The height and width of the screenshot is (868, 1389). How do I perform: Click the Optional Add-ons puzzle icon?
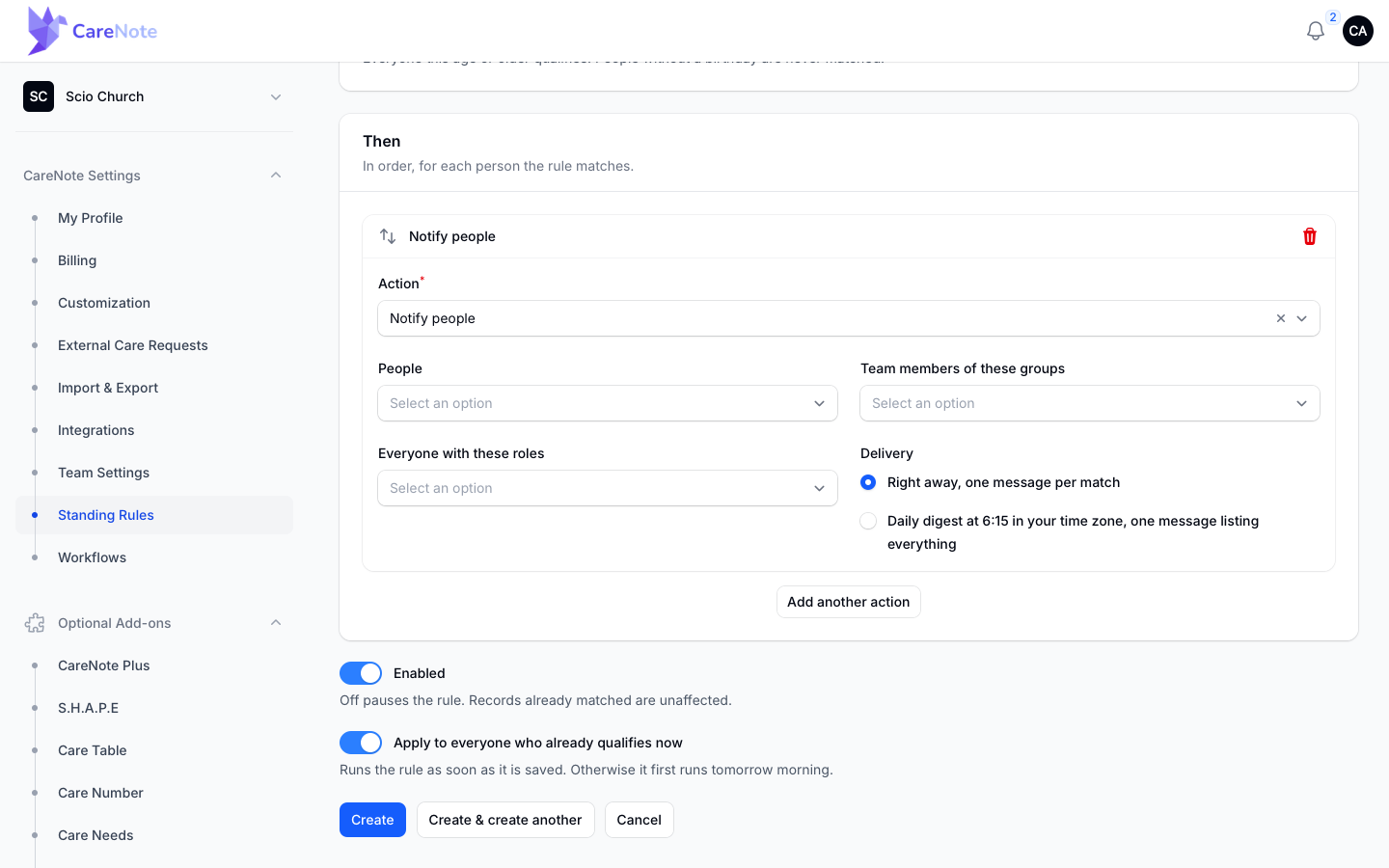pyautogui.click(x=35, y=623)
